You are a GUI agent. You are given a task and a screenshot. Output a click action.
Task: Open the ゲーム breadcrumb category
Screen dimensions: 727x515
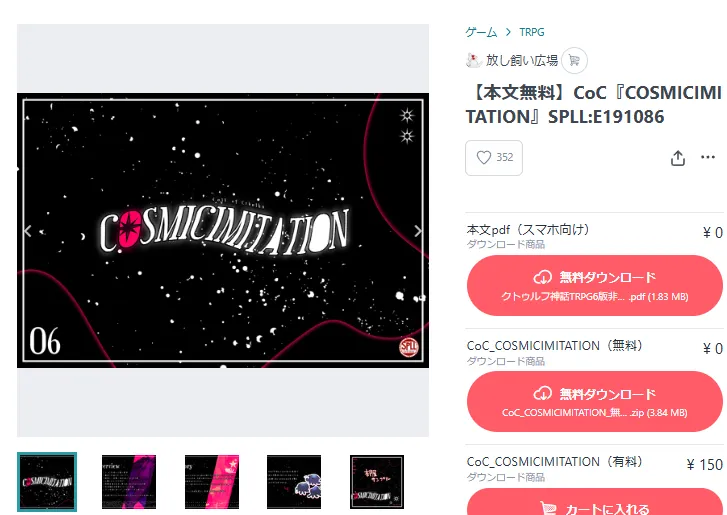[x=481, y=32]
